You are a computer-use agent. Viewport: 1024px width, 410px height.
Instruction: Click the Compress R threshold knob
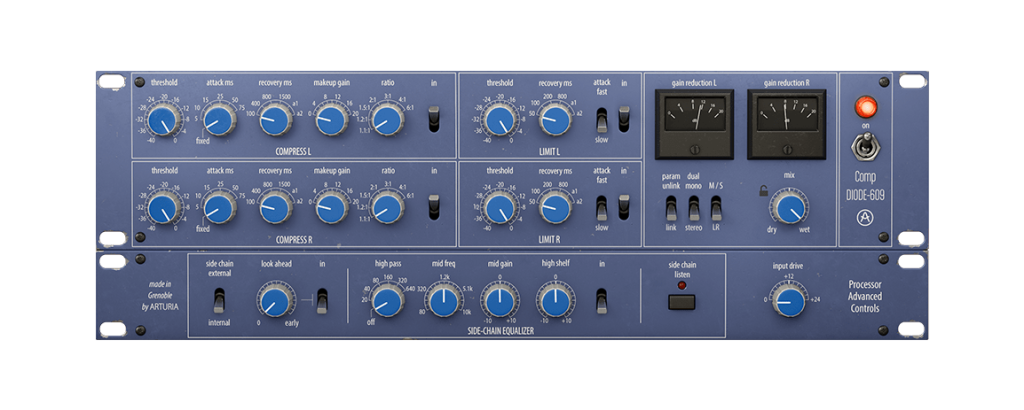pyautogui.click(x=164, y=209)
